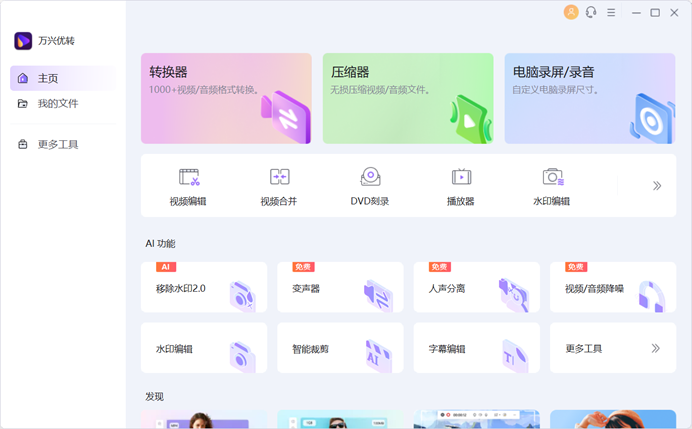Open the 水印编辑 card in AI 功能

point(204,348)
